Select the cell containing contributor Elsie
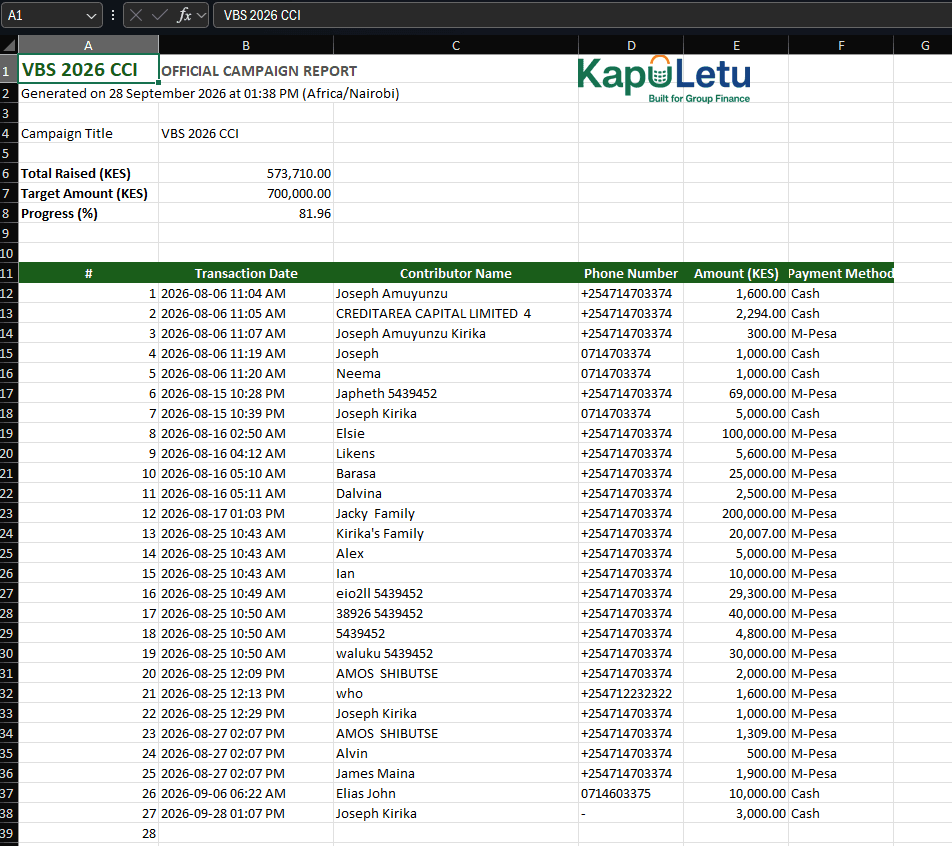Viewport: 952px width, 846px height. 456,434
